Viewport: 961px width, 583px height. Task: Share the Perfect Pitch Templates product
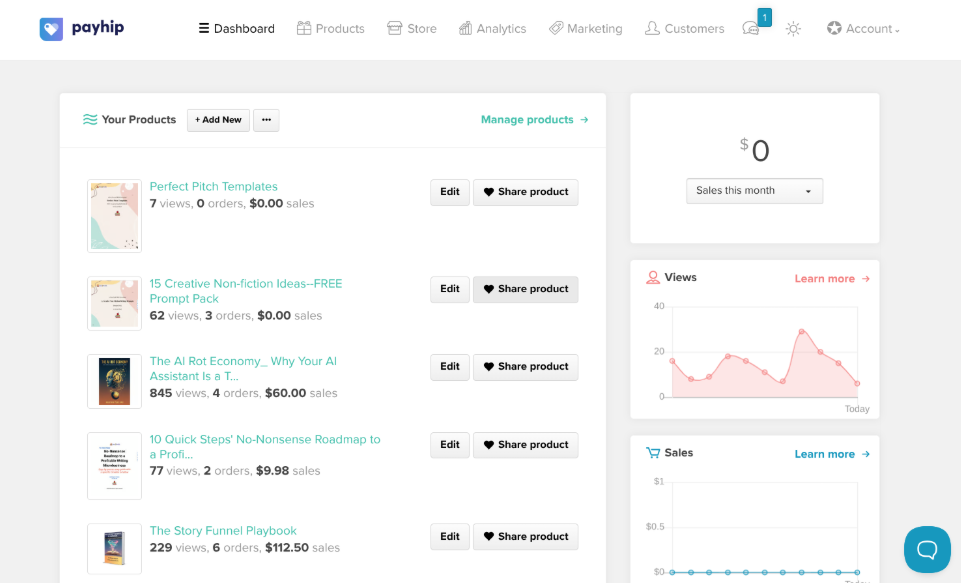pos(525,192)
